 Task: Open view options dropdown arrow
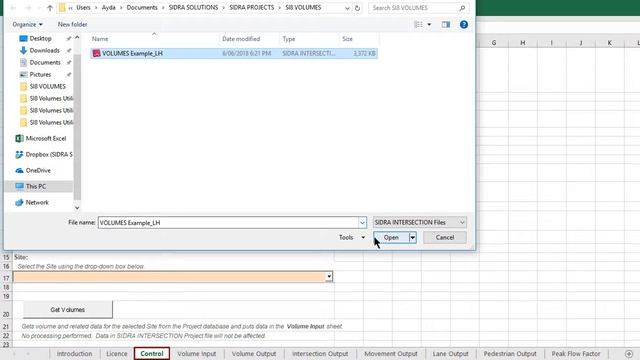click(429, 24)
